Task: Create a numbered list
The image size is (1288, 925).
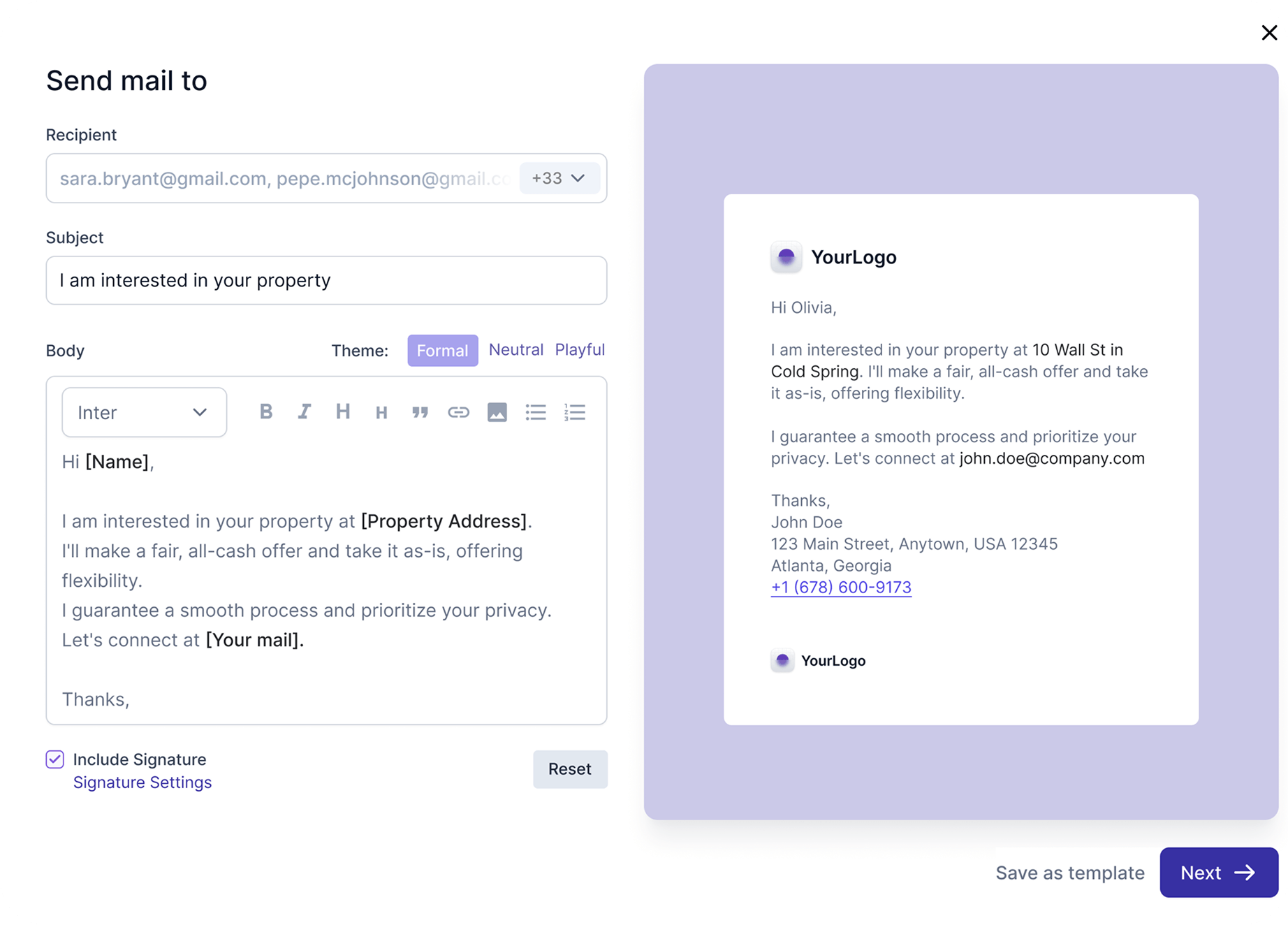Action: 575,412
